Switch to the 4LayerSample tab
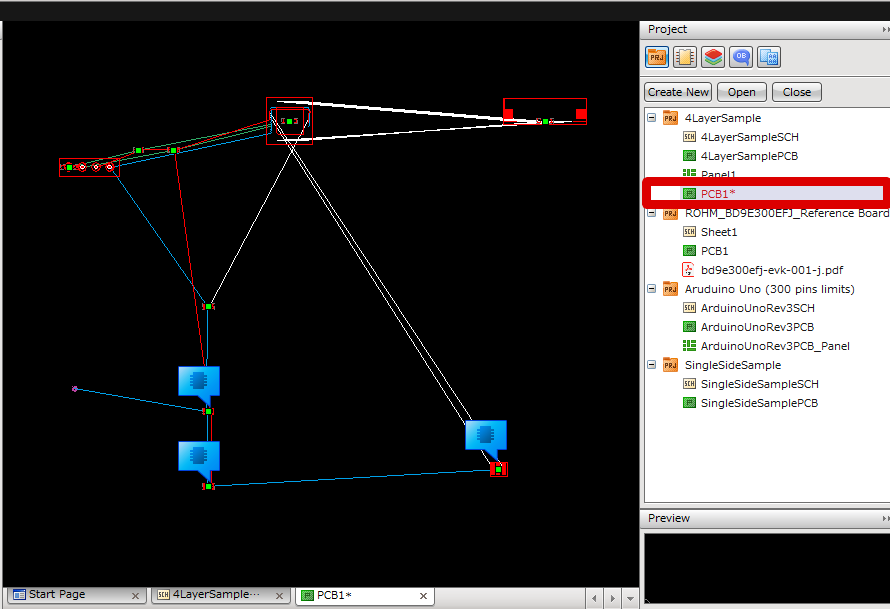Viewport: 890px width, 609px height. 210,594
